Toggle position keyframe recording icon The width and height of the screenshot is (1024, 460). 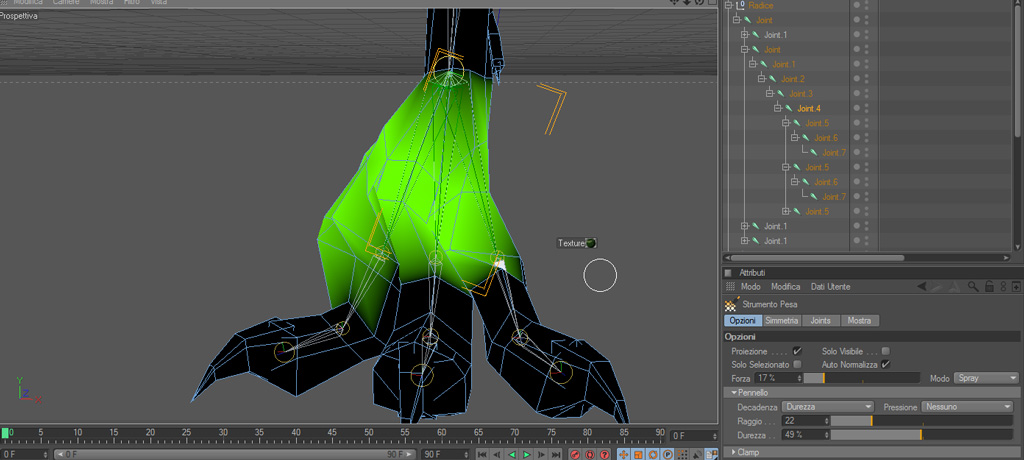pos(624,454)
